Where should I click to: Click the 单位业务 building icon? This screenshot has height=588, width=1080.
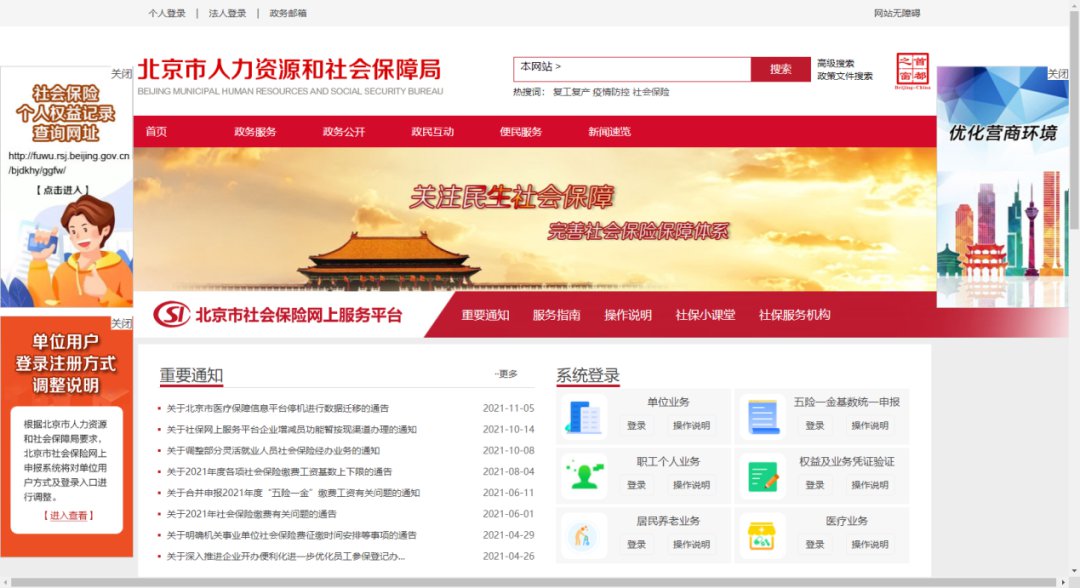coord(583,417)
